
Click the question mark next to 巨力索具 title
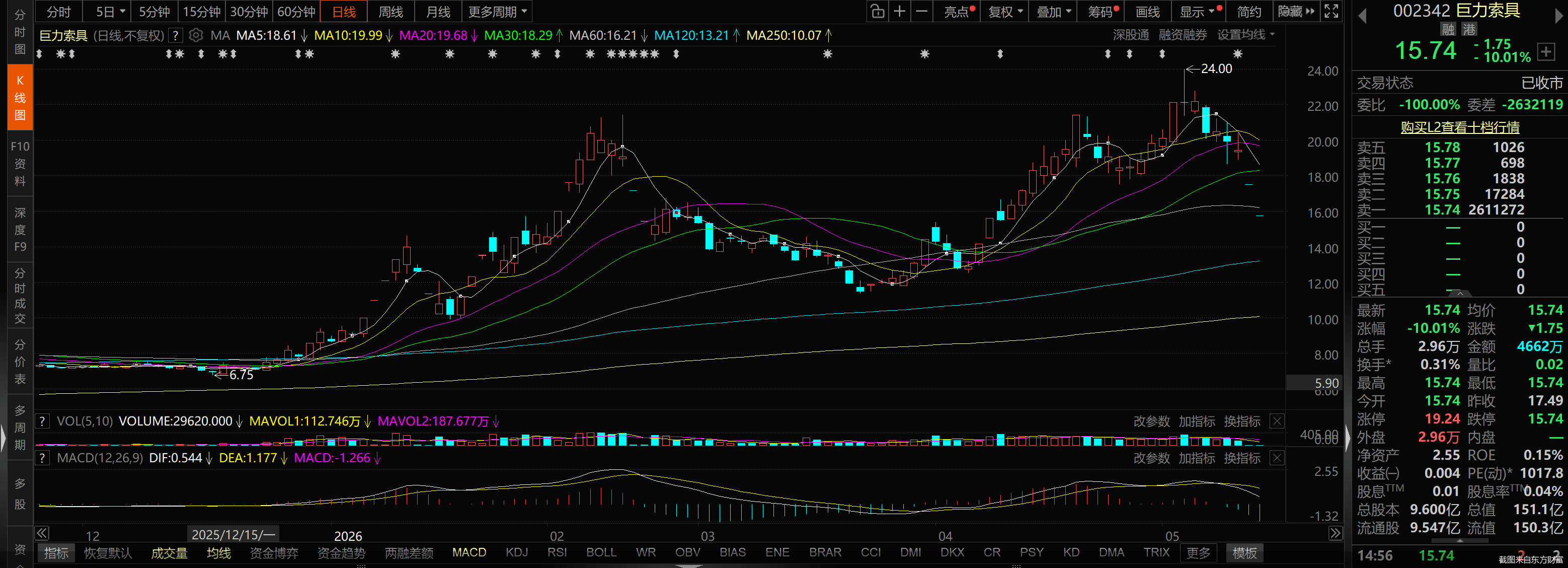click(175, 35)
